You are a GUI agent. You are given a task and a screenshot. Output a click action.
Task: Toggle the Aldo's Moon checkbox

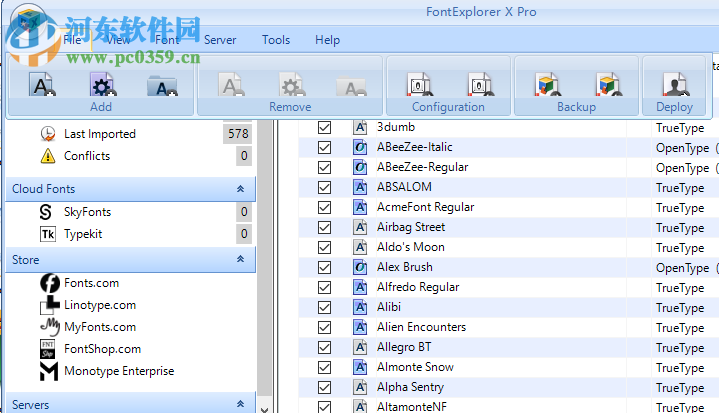pyautogui.click(x=324, y=247)
